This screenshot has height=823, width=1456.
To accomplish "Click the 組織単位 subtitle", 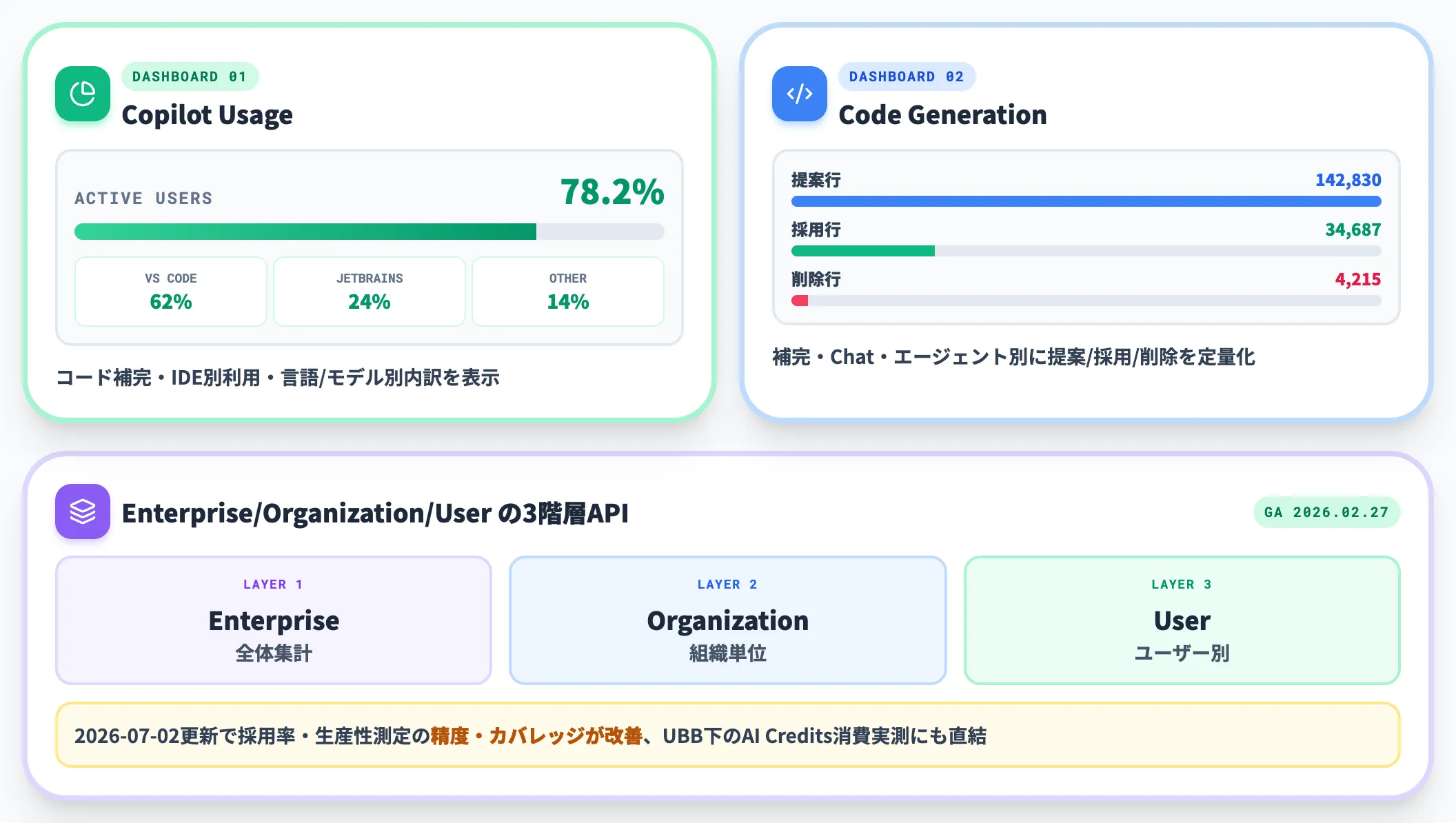I will point(728,653).
